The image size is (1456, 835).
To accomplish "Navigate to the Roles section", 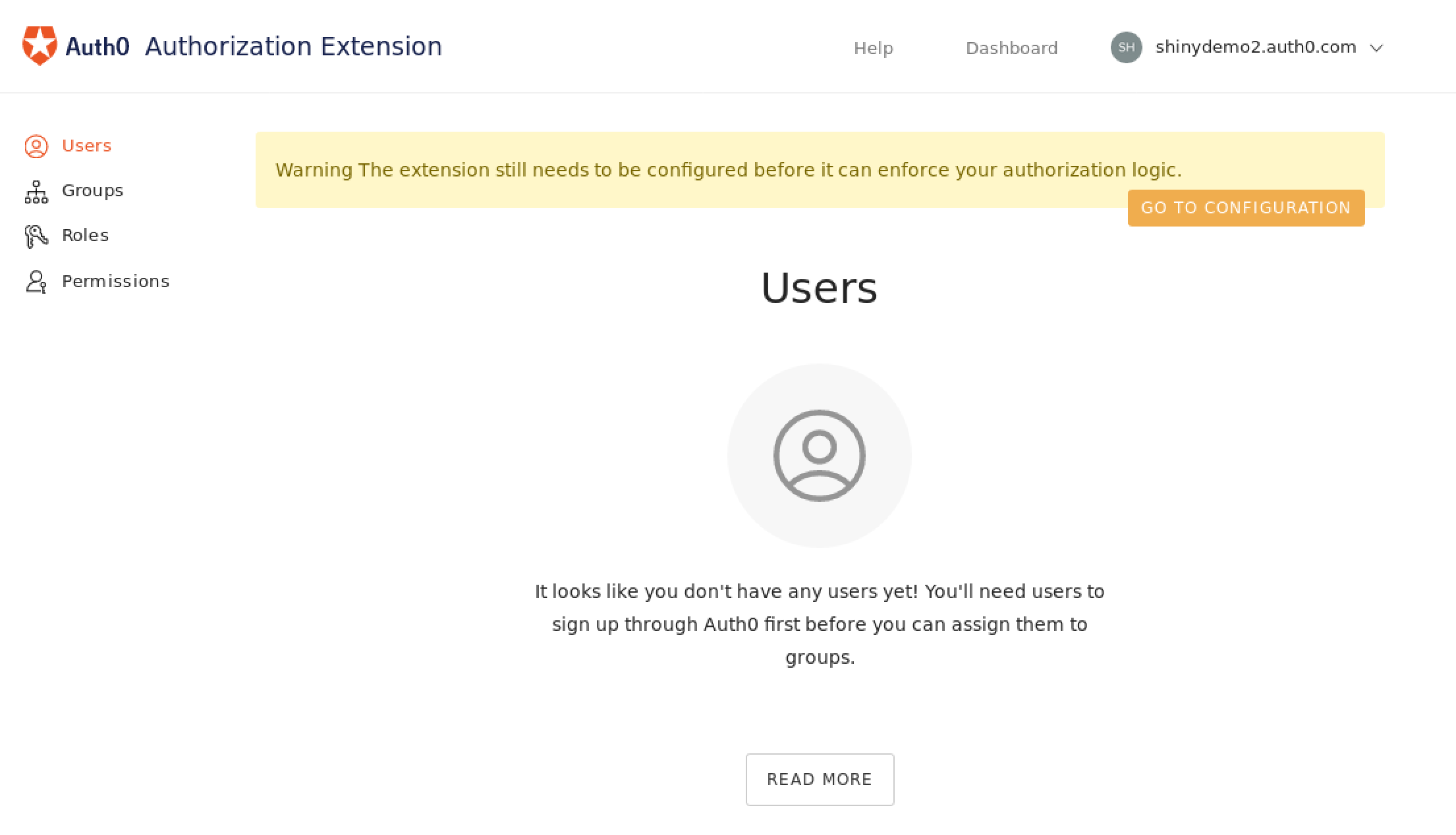I will (x=85, y=235).
